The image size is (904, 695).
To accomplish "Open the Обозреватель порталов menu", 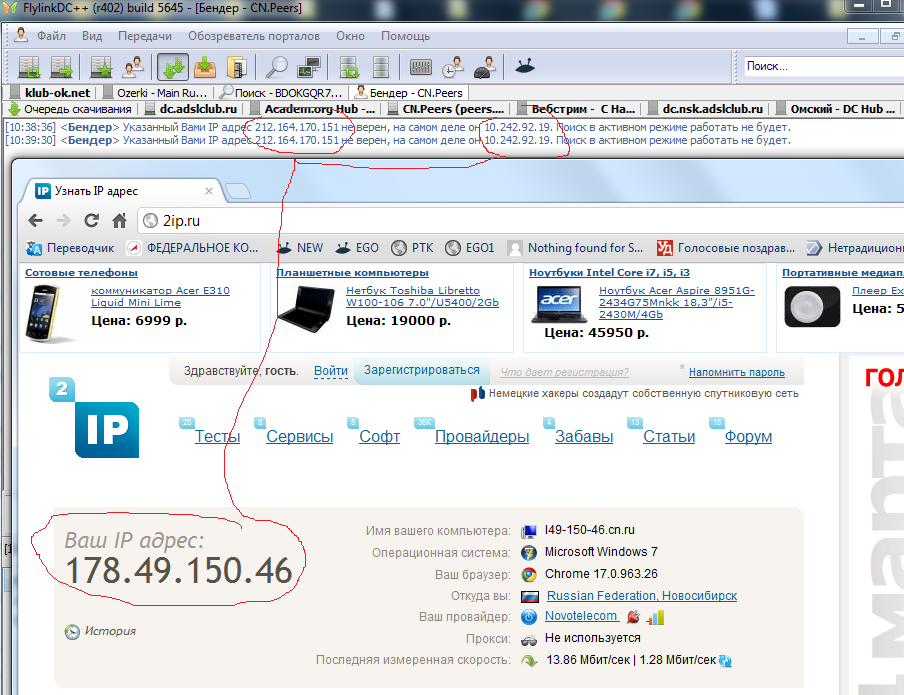I will pyautogui.click(x=254, y=36).
